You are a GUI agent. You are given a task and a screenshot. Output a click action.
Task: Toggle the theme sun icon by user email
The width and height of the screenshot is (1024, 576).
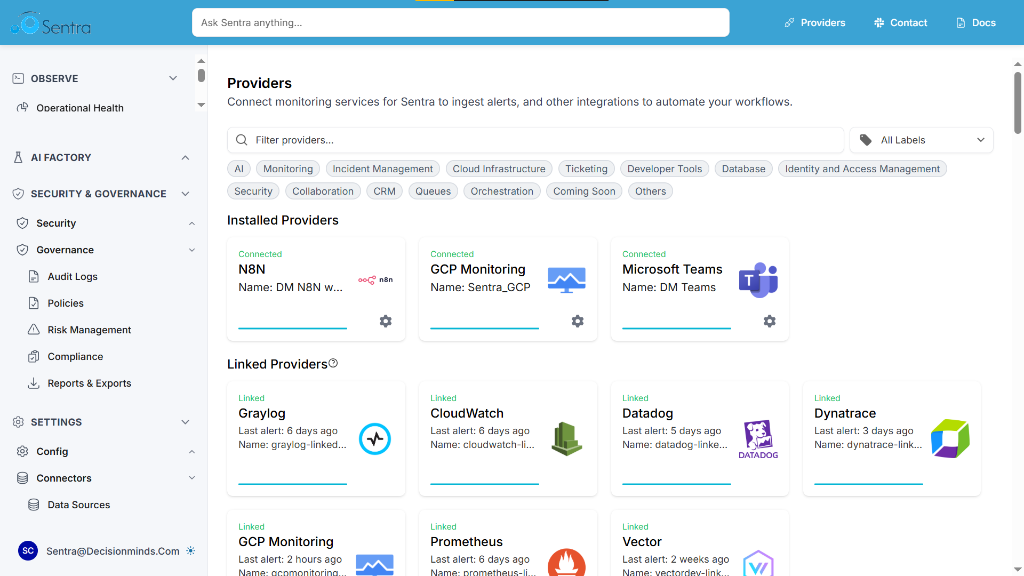[191, 551]
